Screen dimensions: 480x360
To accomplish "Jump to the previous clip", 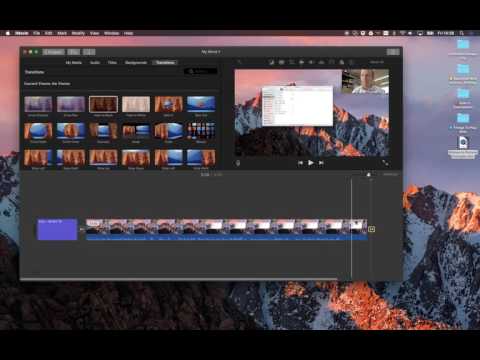I will coord(300,163).
